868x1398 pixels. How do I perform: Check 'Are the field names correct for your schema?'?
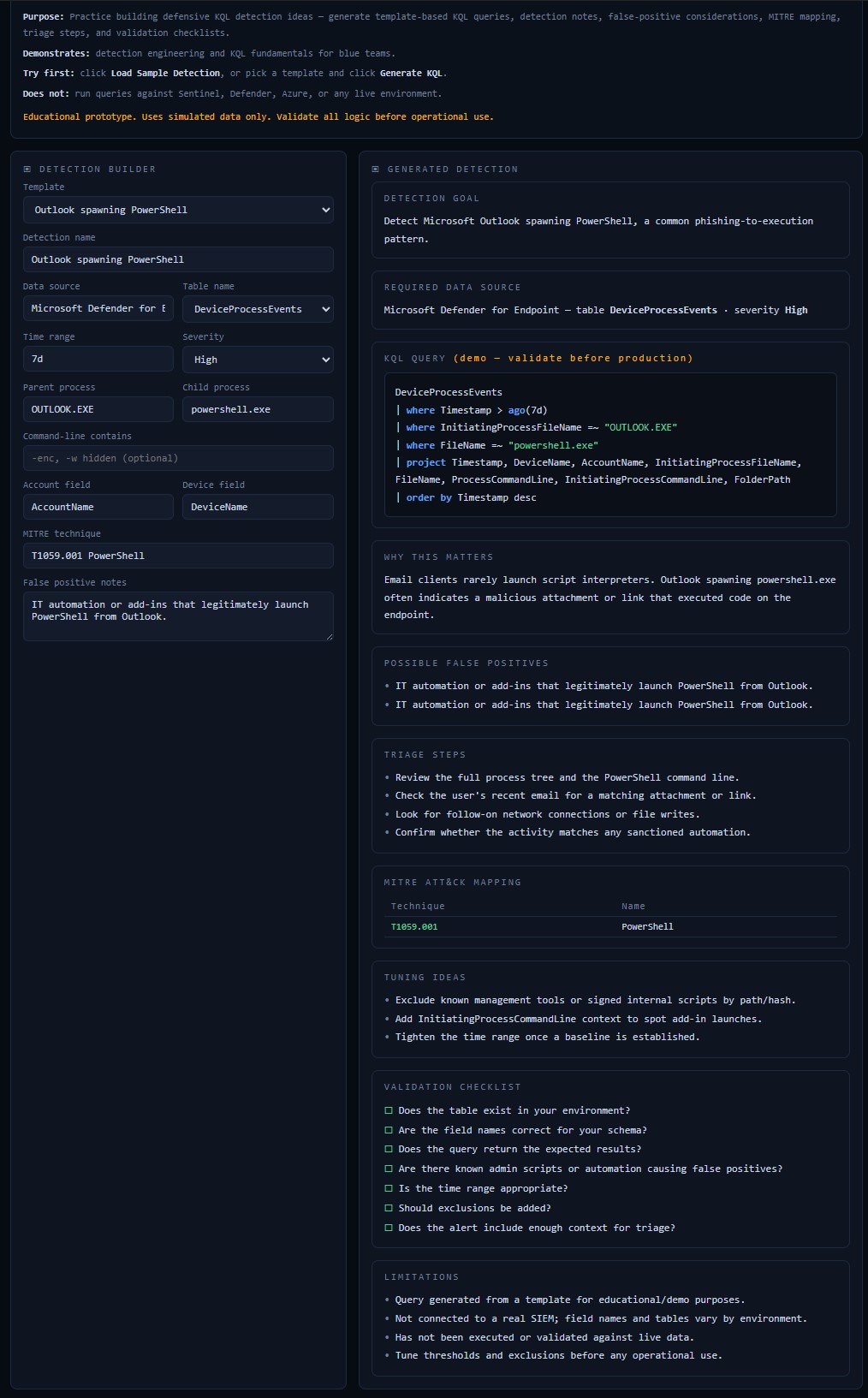389,1130
